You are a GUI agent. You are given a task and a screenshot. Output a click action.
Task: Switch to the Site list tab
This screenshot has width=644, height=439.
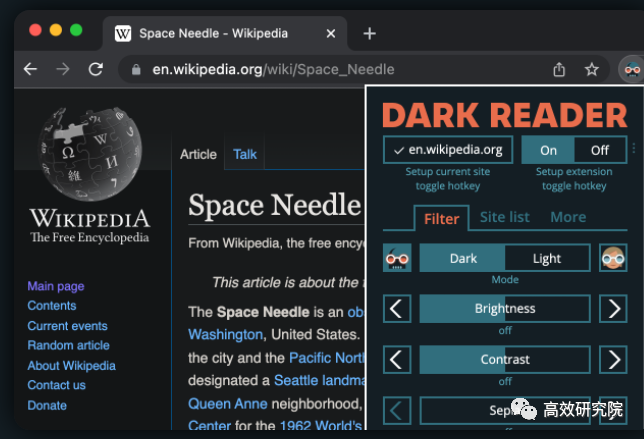point(504,217)
